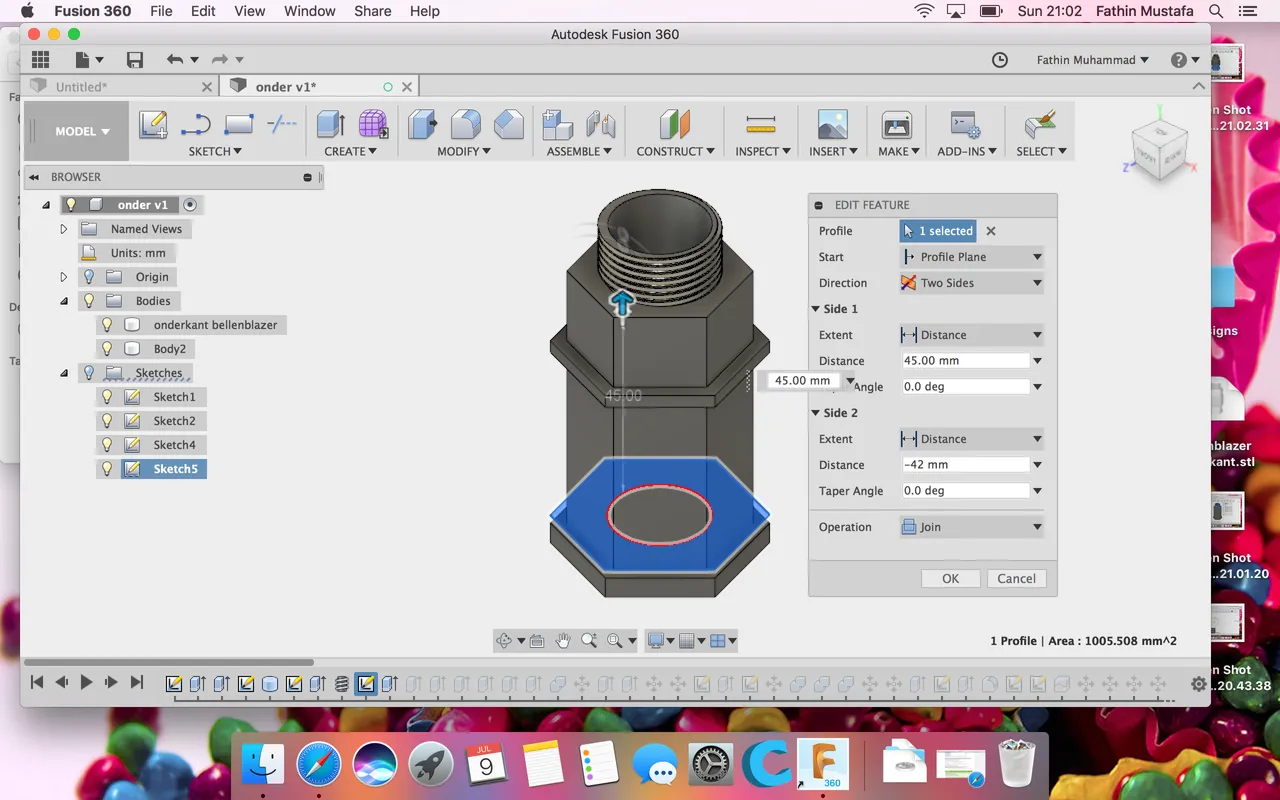Open the data panel grid icon

(40, 60)
